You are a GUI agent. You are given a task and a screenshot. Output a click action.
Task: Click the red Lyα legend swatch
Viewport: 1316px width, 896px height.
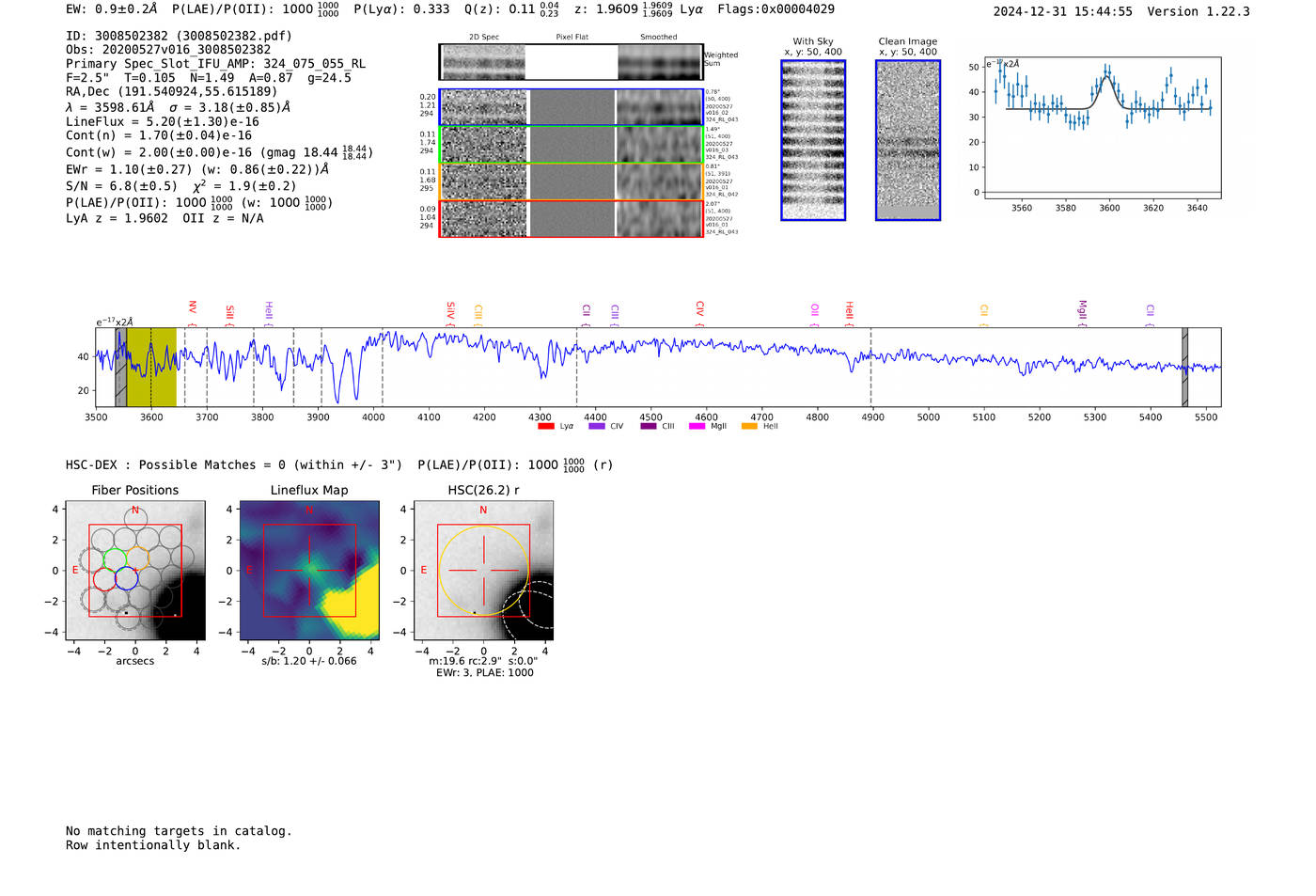[545, 427]
